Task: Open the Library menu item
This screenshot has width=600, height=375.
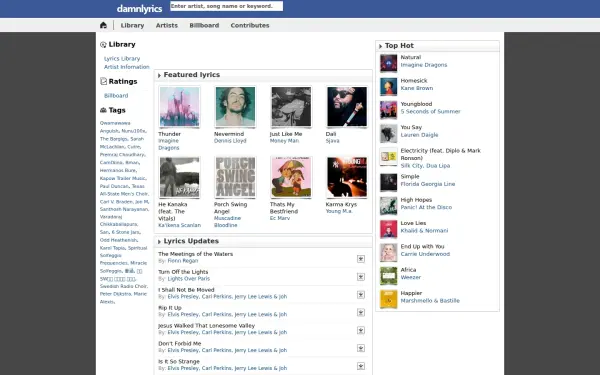Action: pos(132,25)
